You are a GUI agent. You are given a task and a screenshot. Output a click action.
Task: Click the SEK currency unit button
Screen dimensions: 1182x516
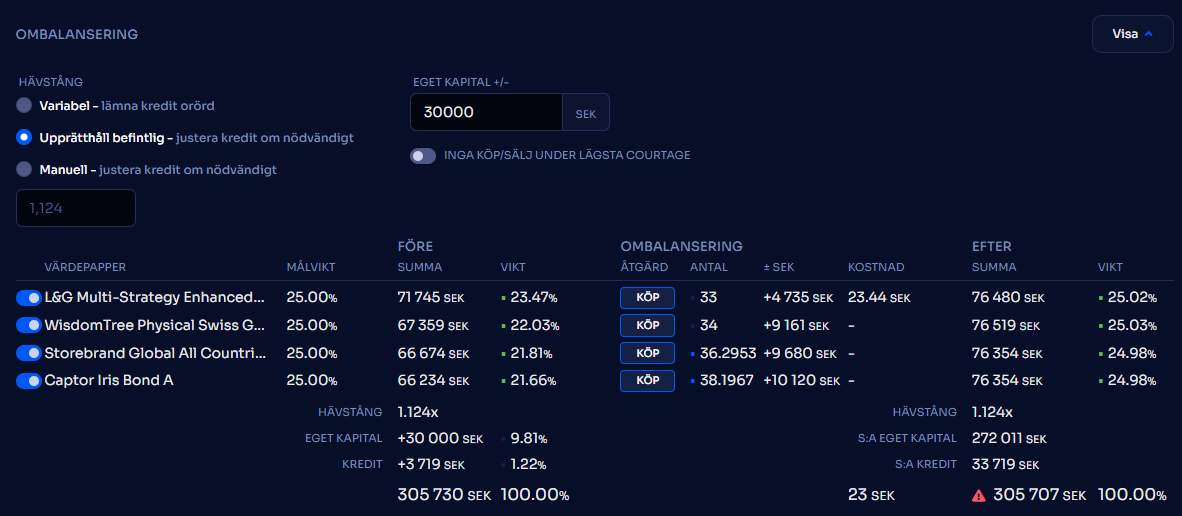coord(585,113)
